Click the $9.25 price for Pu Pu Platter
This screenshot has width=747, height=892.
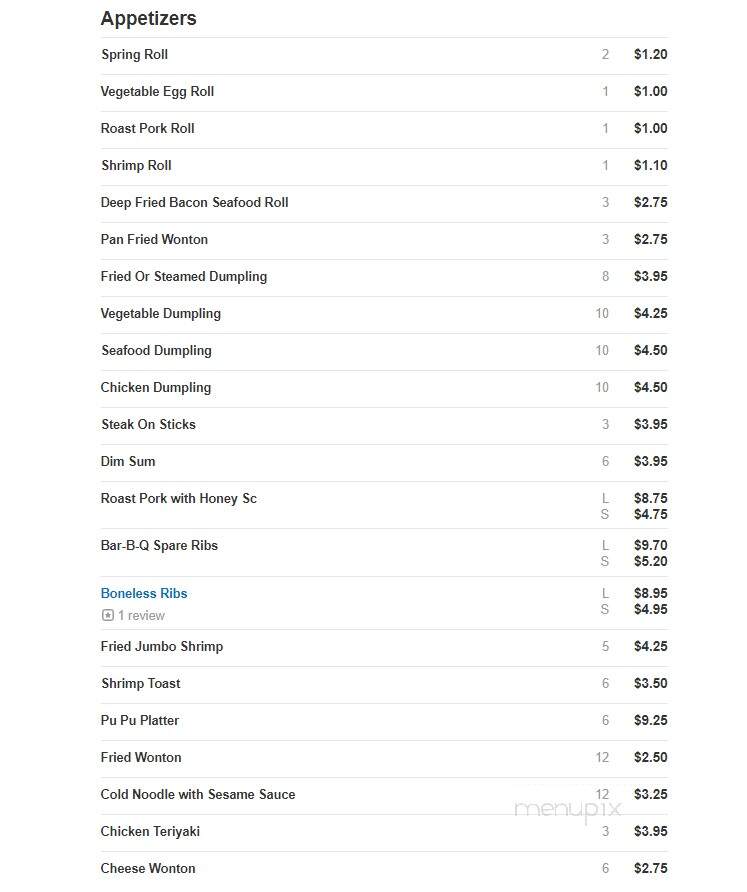point(650,721)
